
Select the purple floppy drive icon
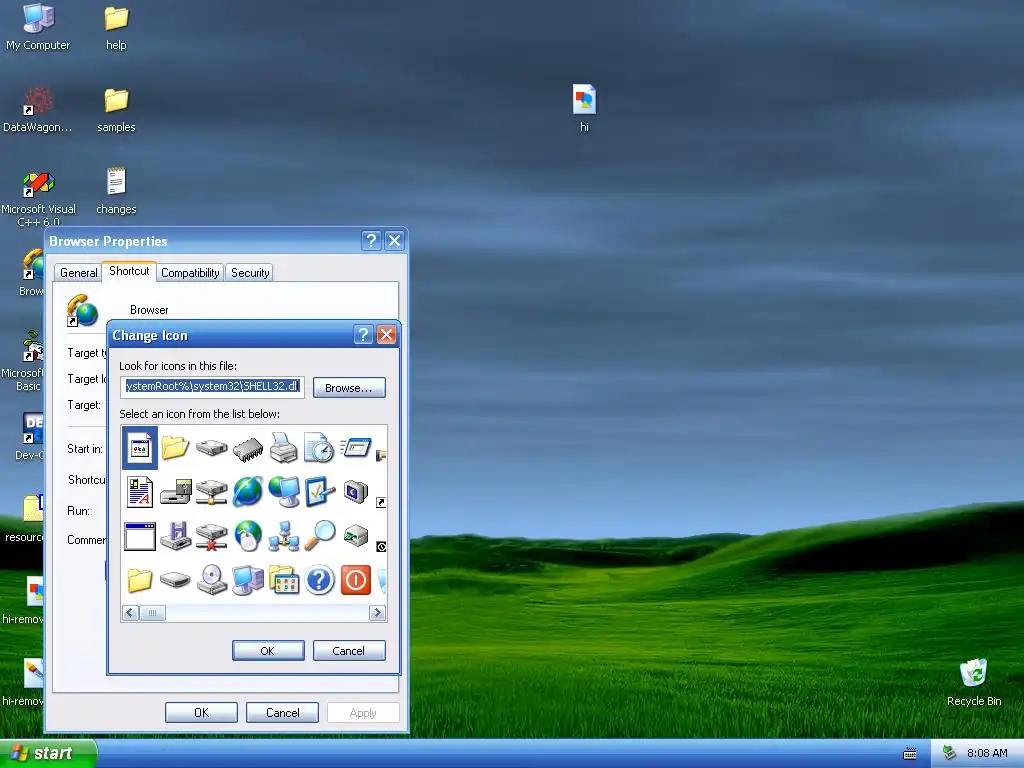click(x=175, y=536)
